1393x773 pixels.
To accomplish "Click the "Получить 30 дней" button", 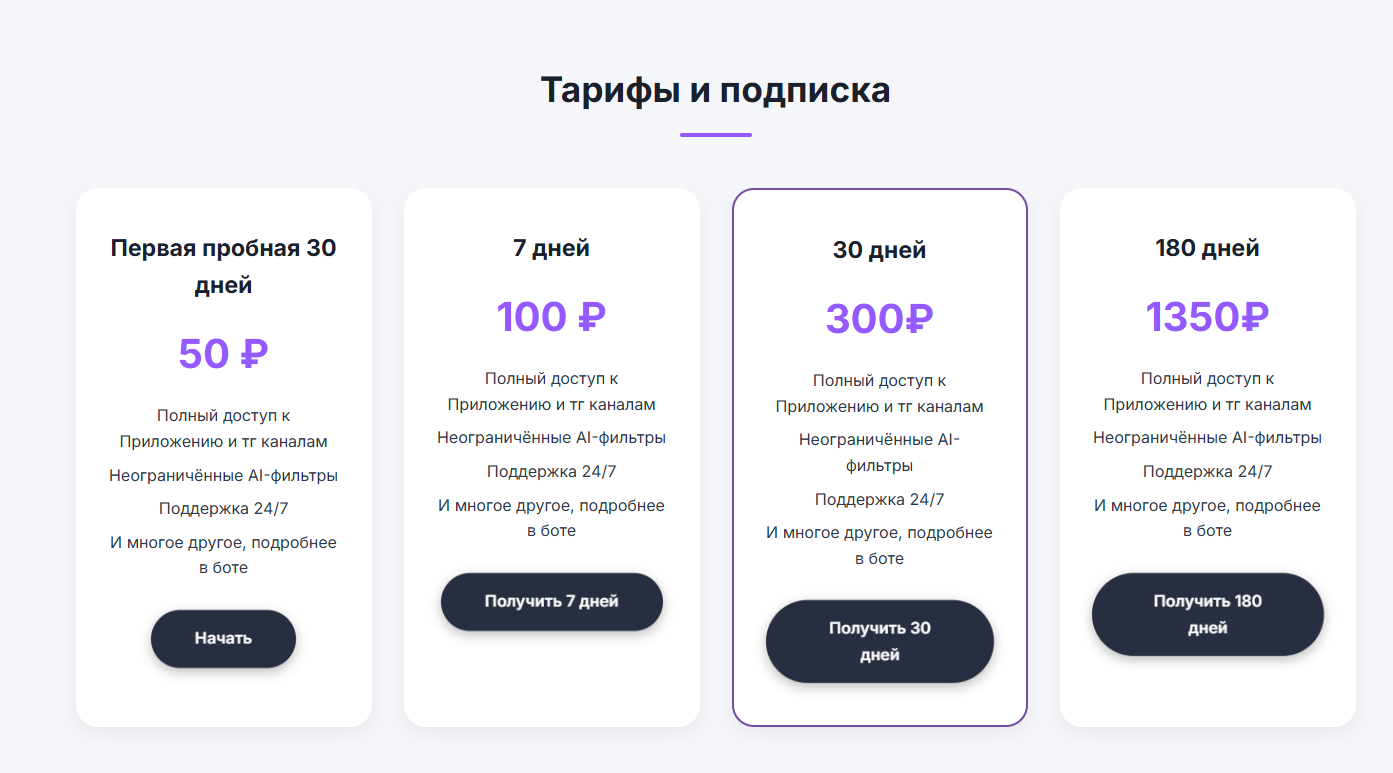I will pyautogui.click(x=879, y=641).
